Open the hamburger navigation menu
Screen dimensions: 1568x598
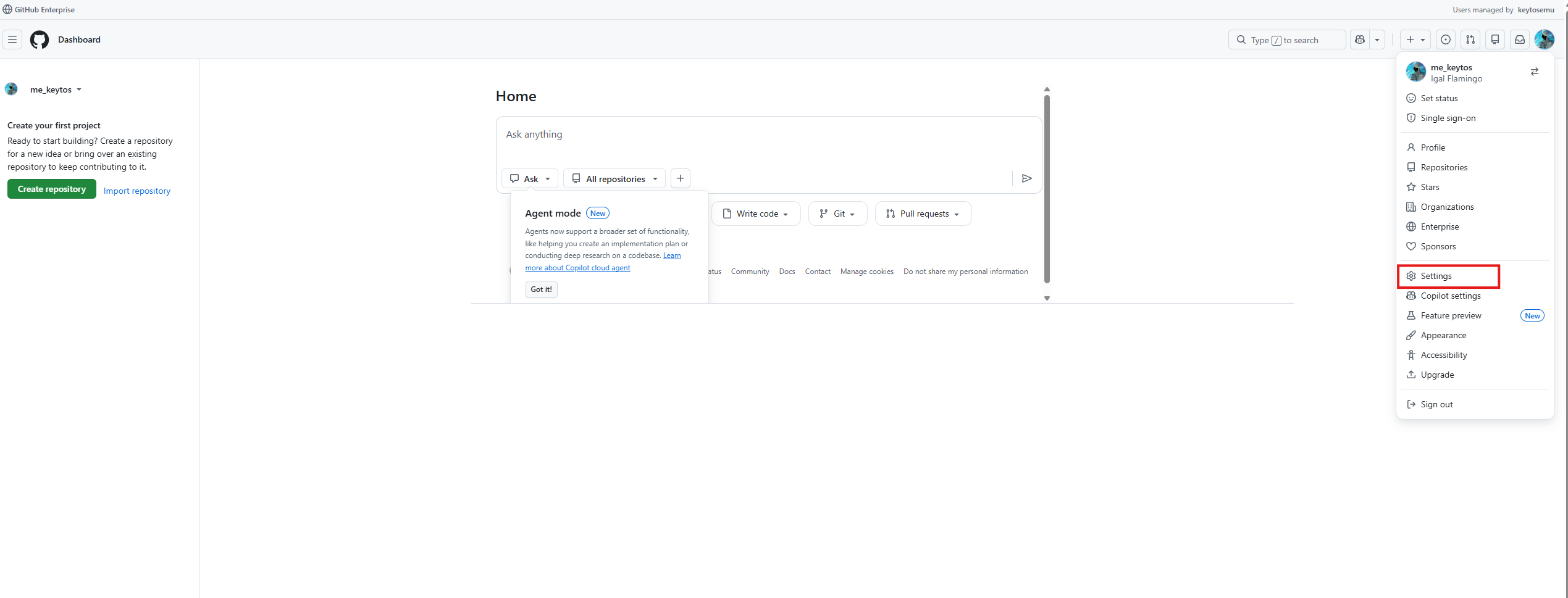click(12, 39)
